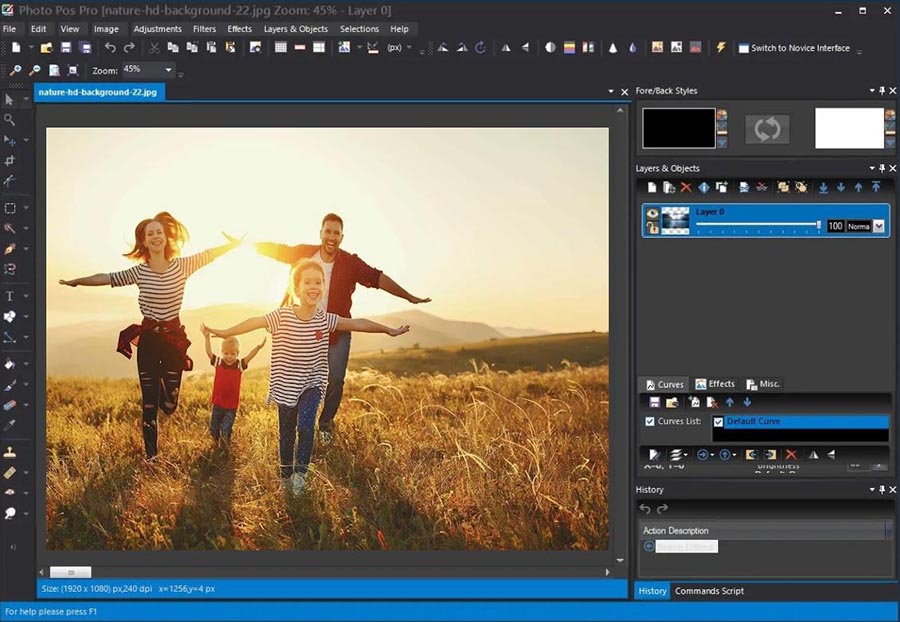900x622 pixels.
Task: Open layer properties with the blue info icon
Action: [x=704, y=187]
